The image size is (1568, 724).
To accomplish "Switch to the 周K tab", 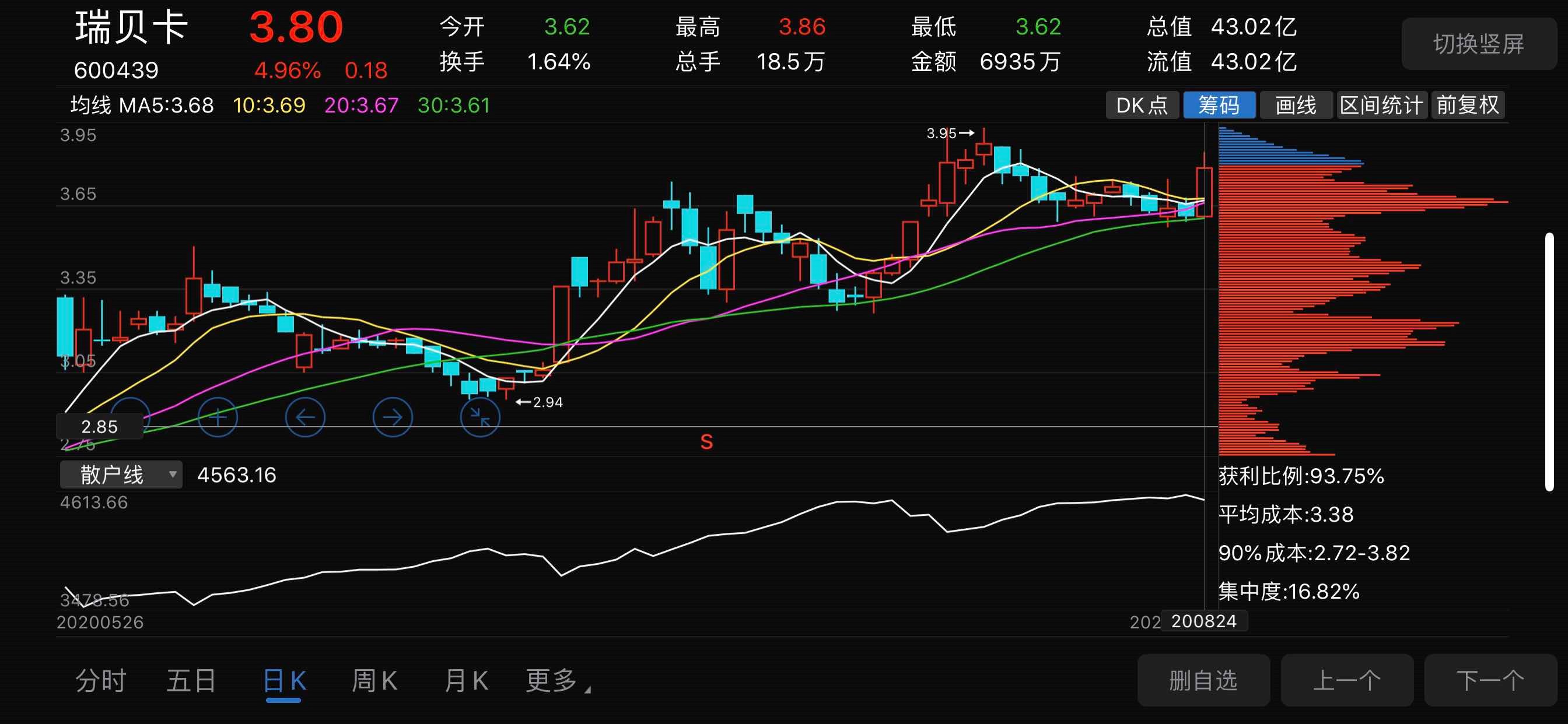I will tap(375, 680).
